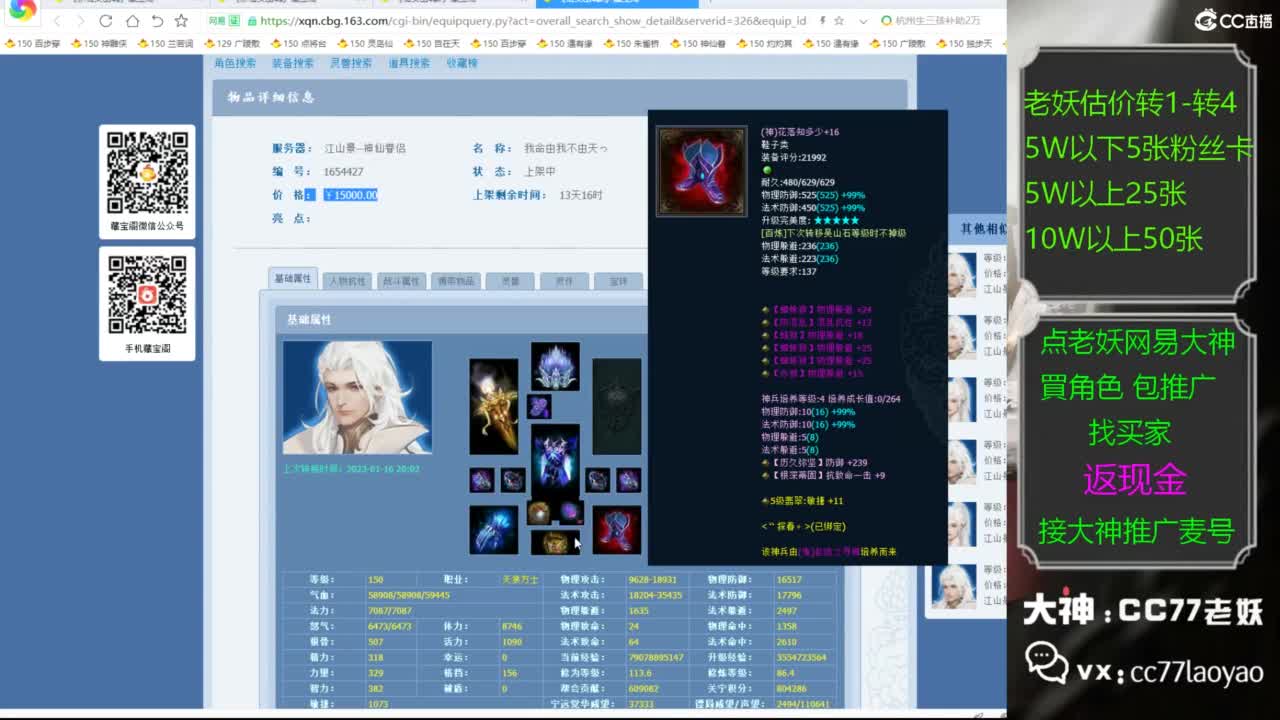Switch to the 人物抗性 tab

(x=348, y=281)
